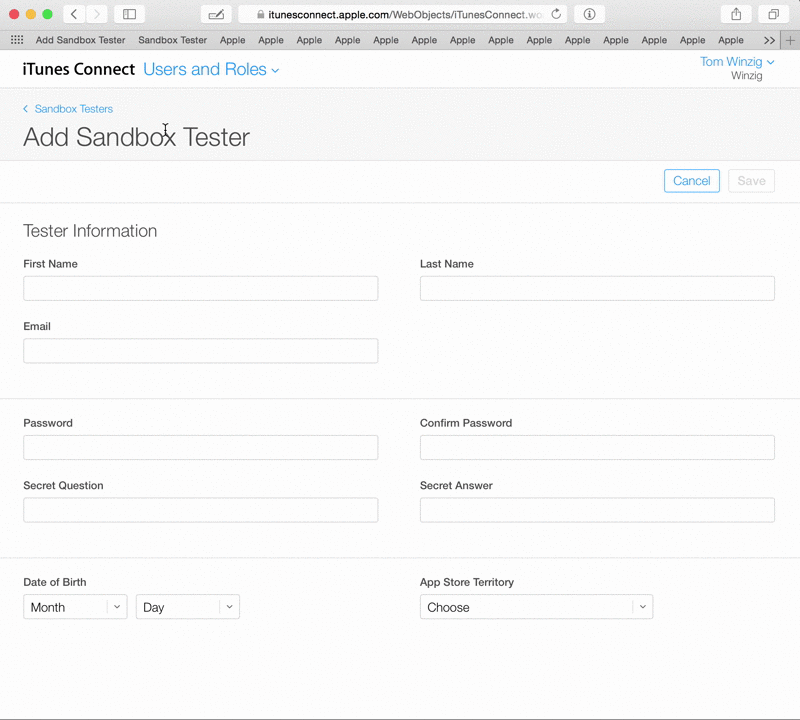The image size is (800, 720).
Task: Expand the Users and Roles menu
Action: tap(211, 69)
